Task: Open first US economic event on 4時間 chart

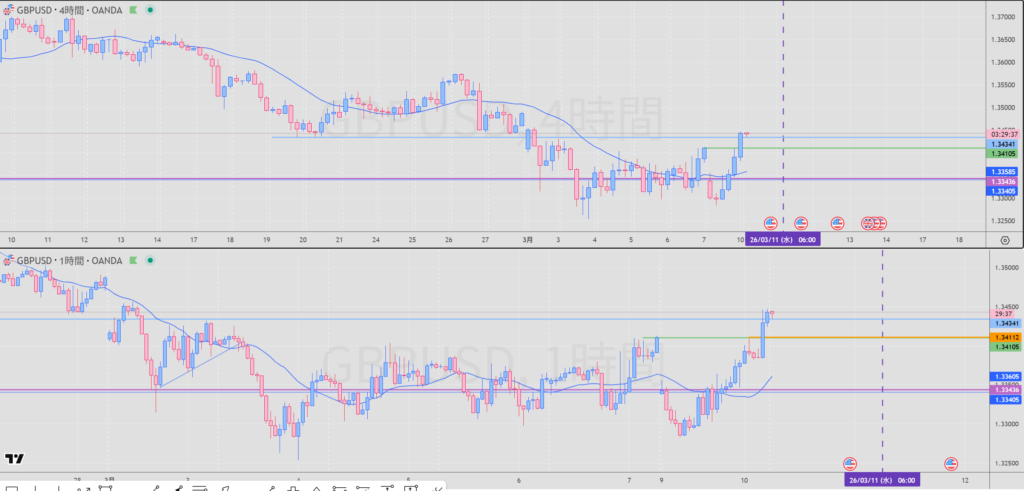Action: [771, 223]
